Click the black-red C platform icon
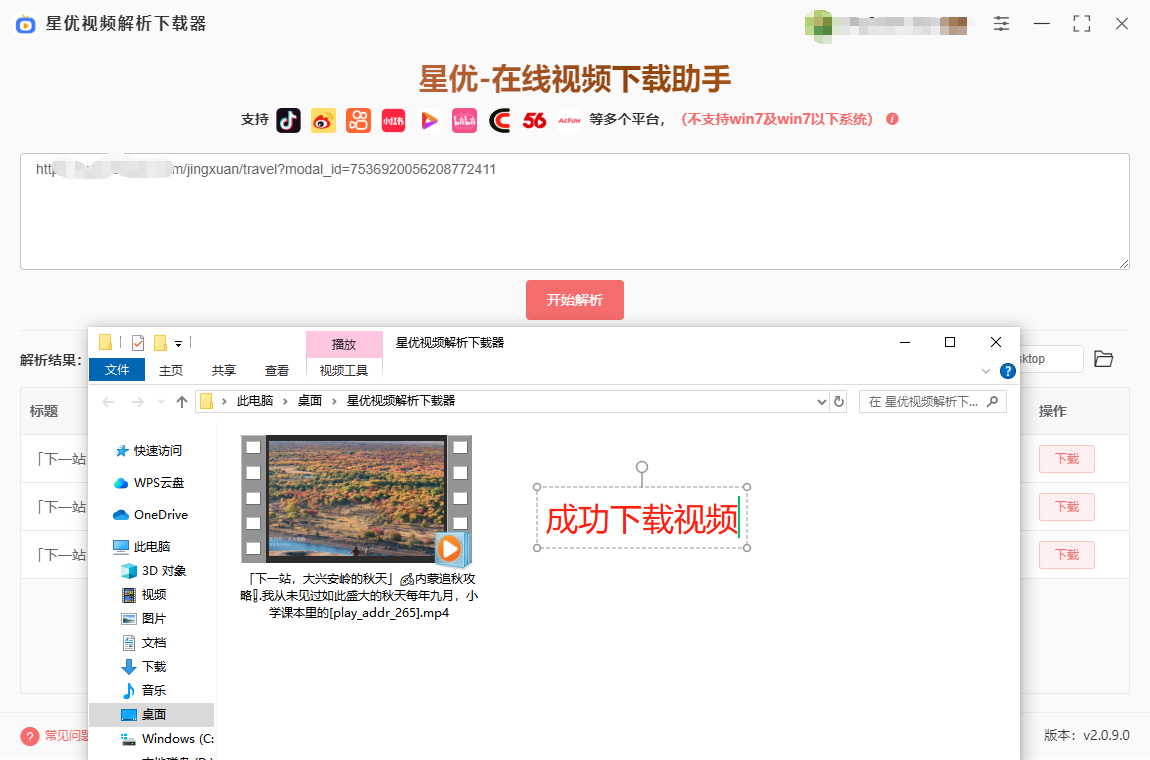The image size is (1150, 760). click(x=499, y=120)
